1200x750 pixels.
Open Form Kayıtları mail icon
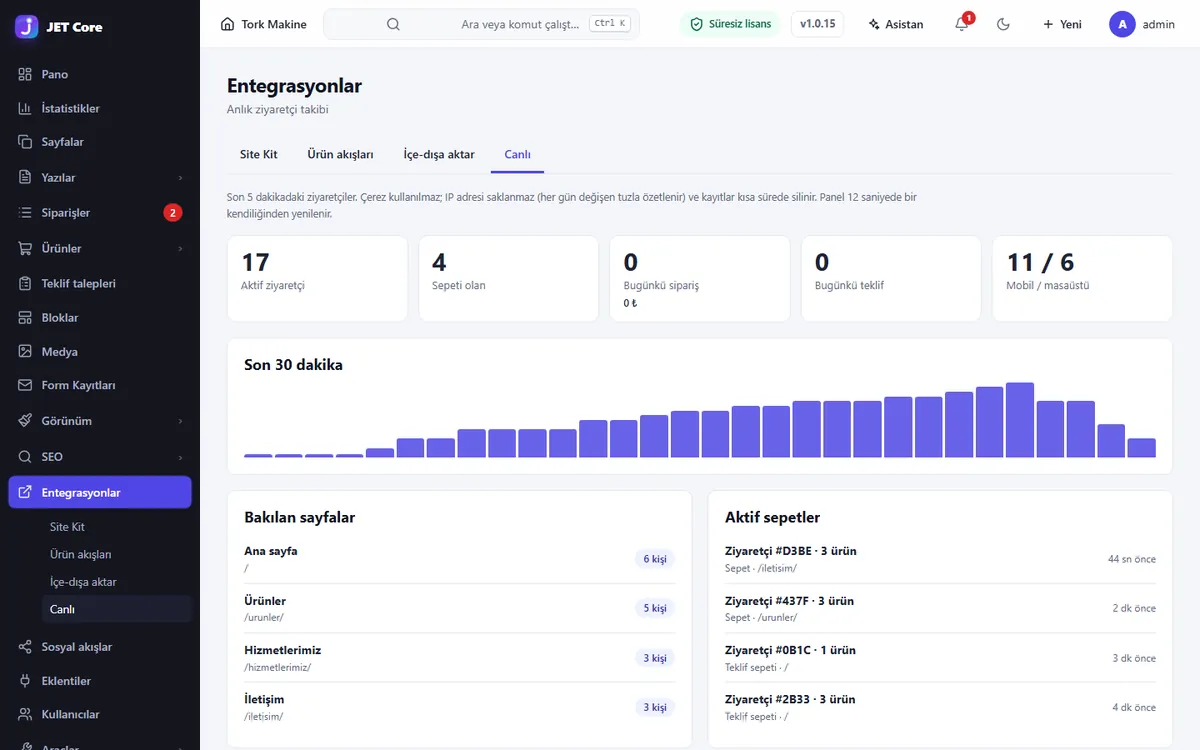tap(25, 385)
